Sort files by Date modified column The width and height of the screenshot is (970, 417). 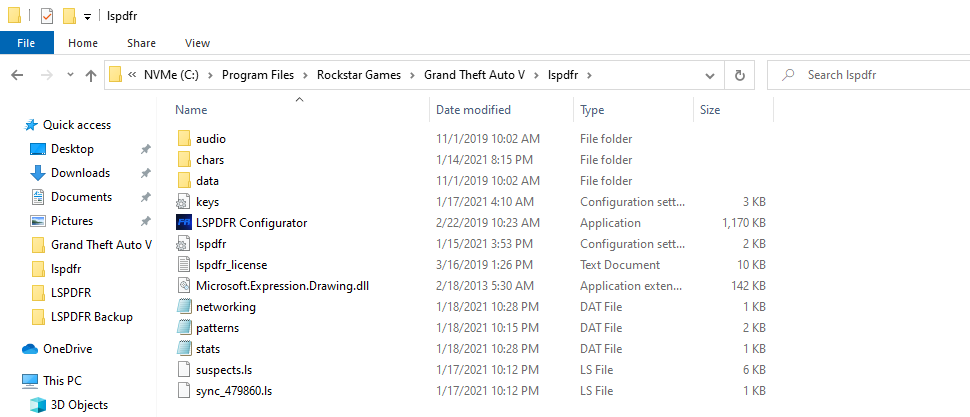pyautogui.click(x=474, y=110)
